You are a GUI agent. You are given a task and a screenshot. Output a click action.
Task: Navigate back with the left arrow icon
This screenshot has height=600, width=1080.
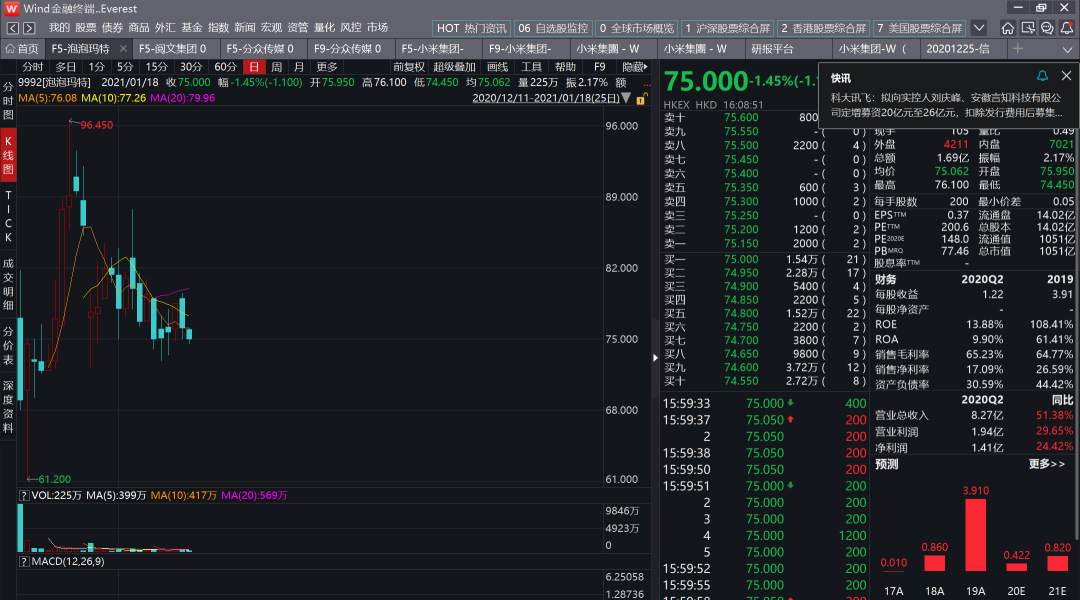(12, 28)
